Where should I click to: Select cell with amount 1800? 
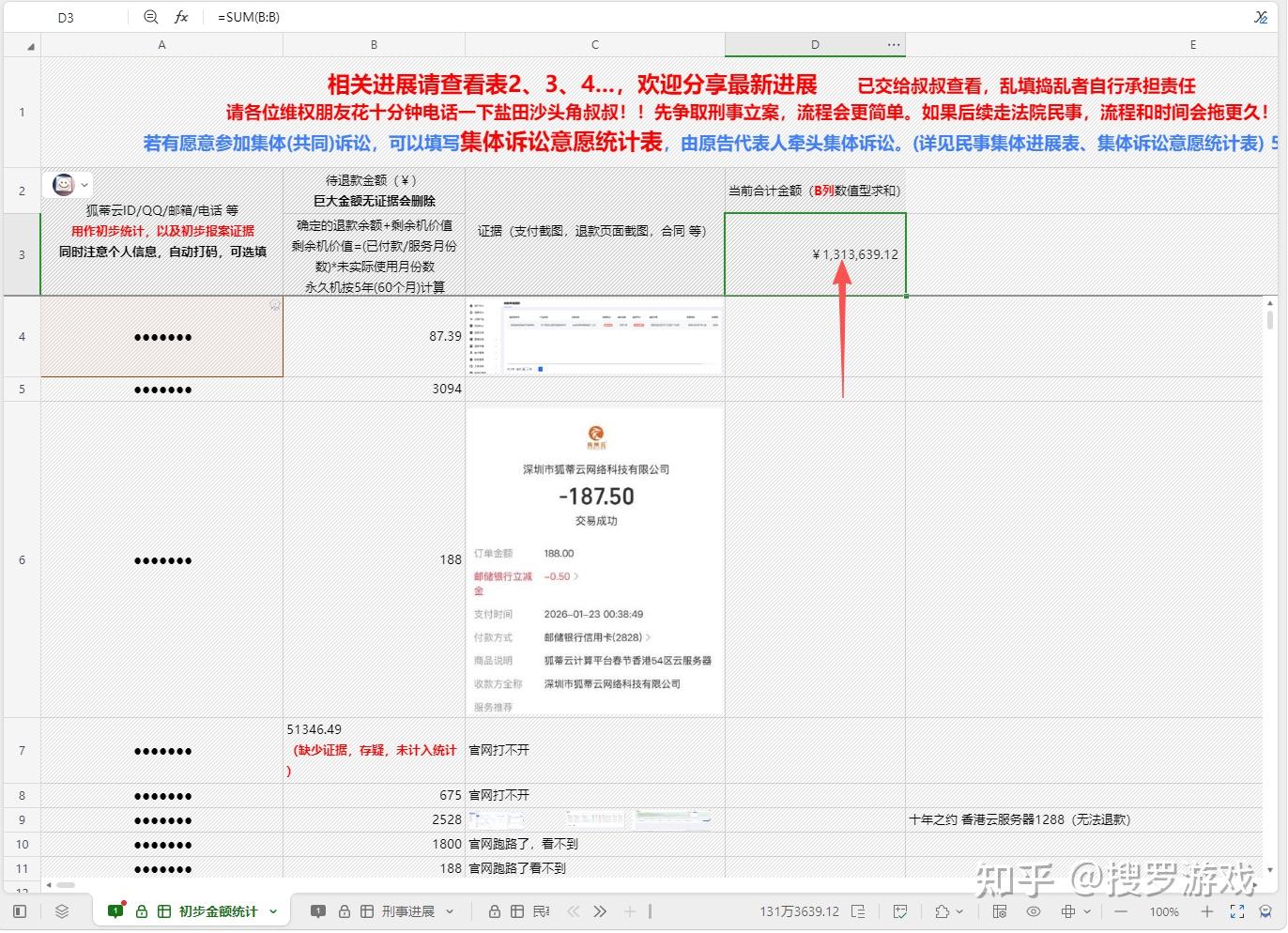coord(374,844)
